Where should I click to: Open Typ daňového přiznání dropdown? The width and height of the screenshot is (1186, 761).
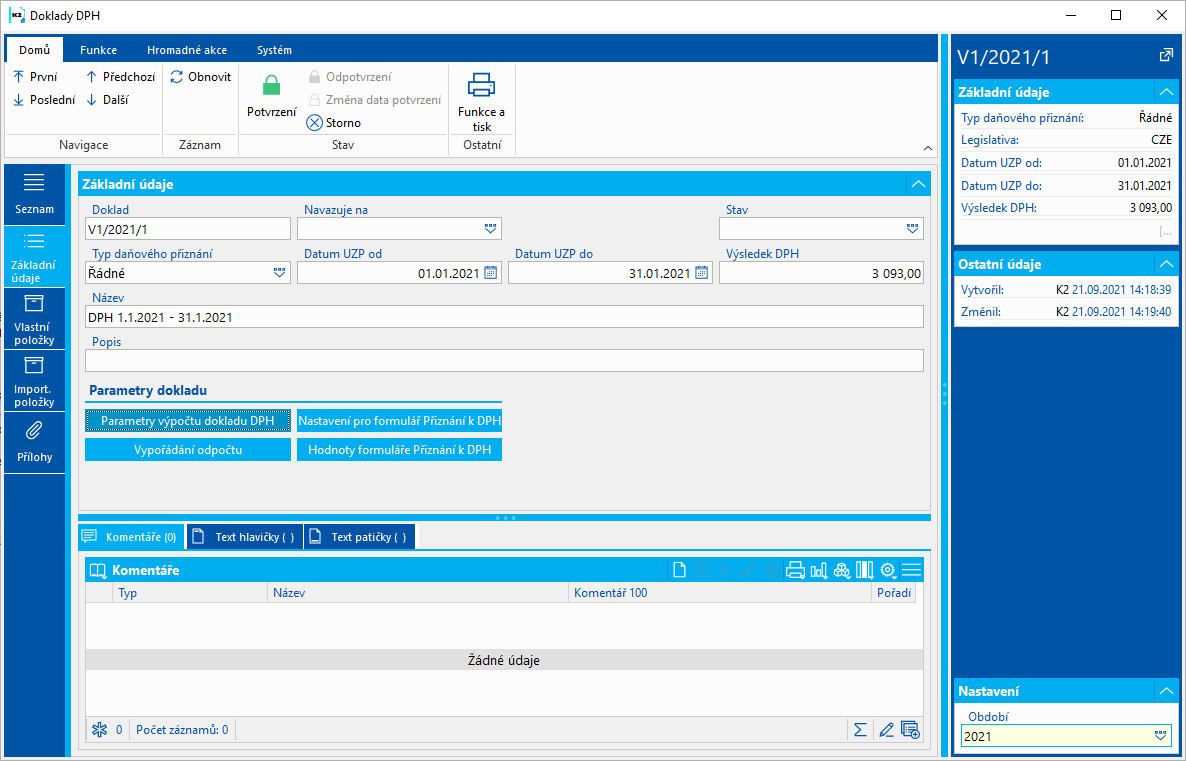[x=279, y=273]
